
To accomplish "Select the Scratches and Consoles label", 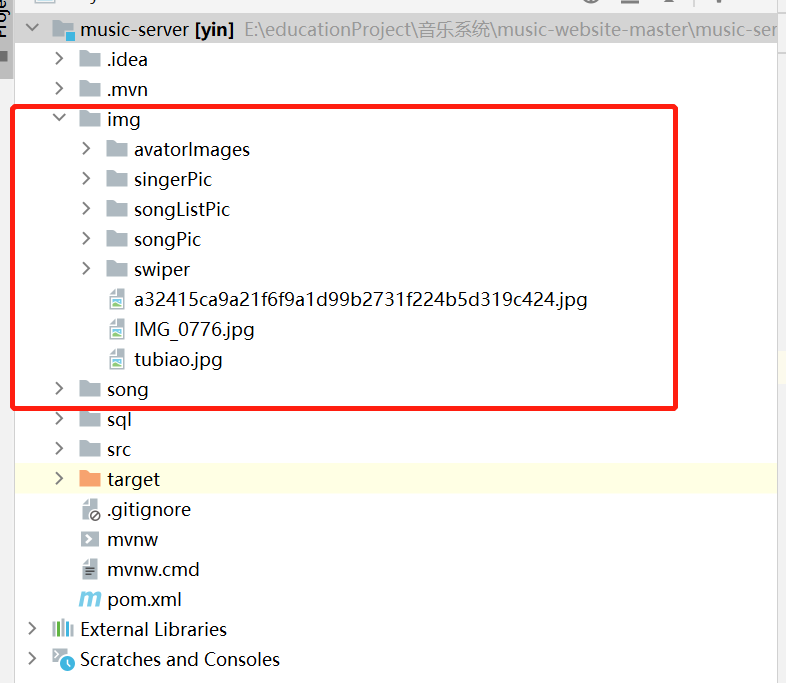I will pyautogui.click(x=179, y=659).
